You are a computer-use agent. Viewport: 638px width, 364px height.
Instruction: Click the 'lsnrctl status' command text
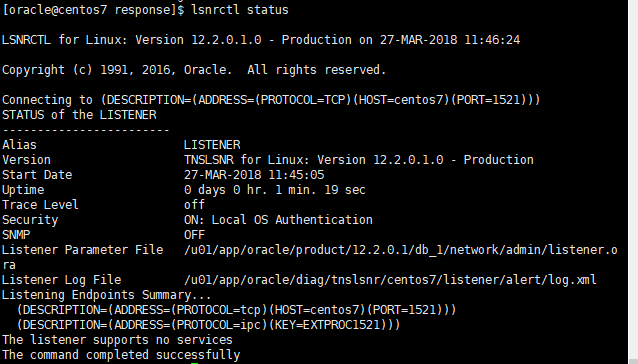[x=240, y=10]
